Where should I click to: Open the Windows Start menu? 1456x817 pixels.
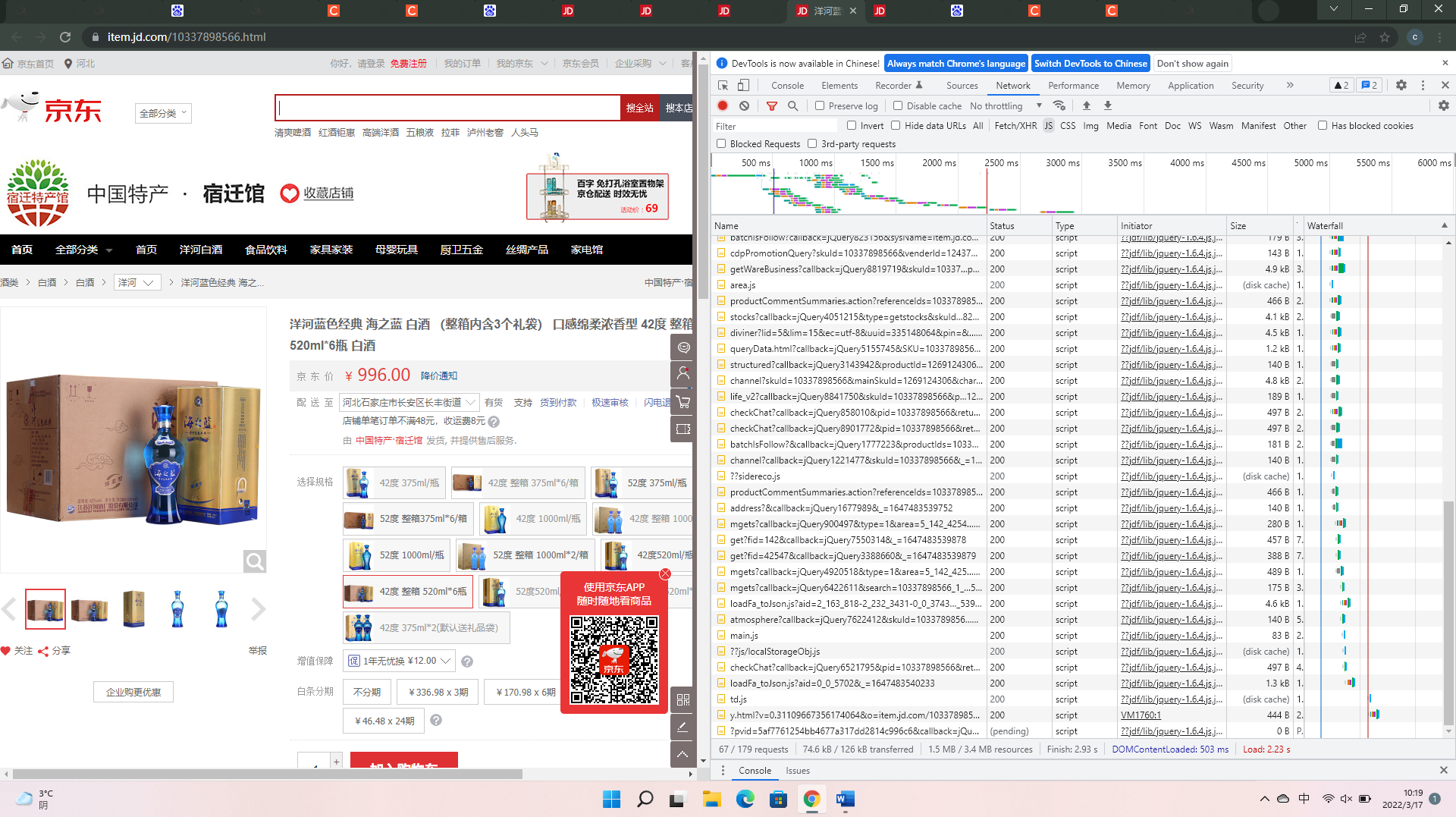point(611,799)
